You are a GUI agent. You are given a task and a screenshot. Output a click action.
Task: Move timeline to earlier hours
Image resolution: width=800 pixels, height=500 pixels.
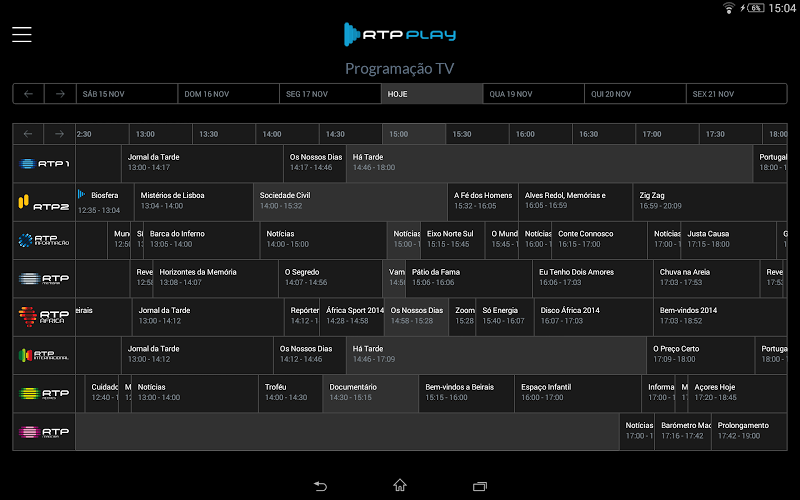(29, 134)
